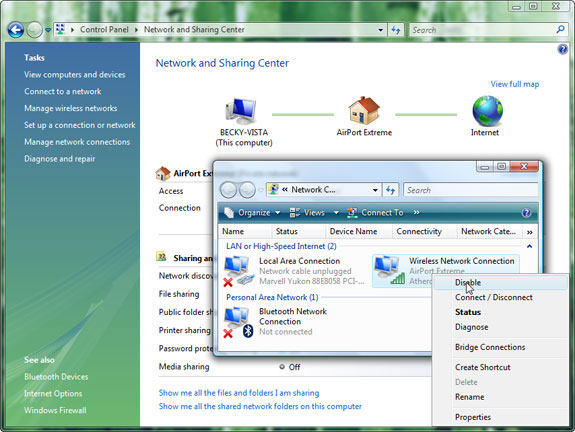Refresh the Network Connections window
The height and width of the screenshot is (432, 575).
coord(390,190)
